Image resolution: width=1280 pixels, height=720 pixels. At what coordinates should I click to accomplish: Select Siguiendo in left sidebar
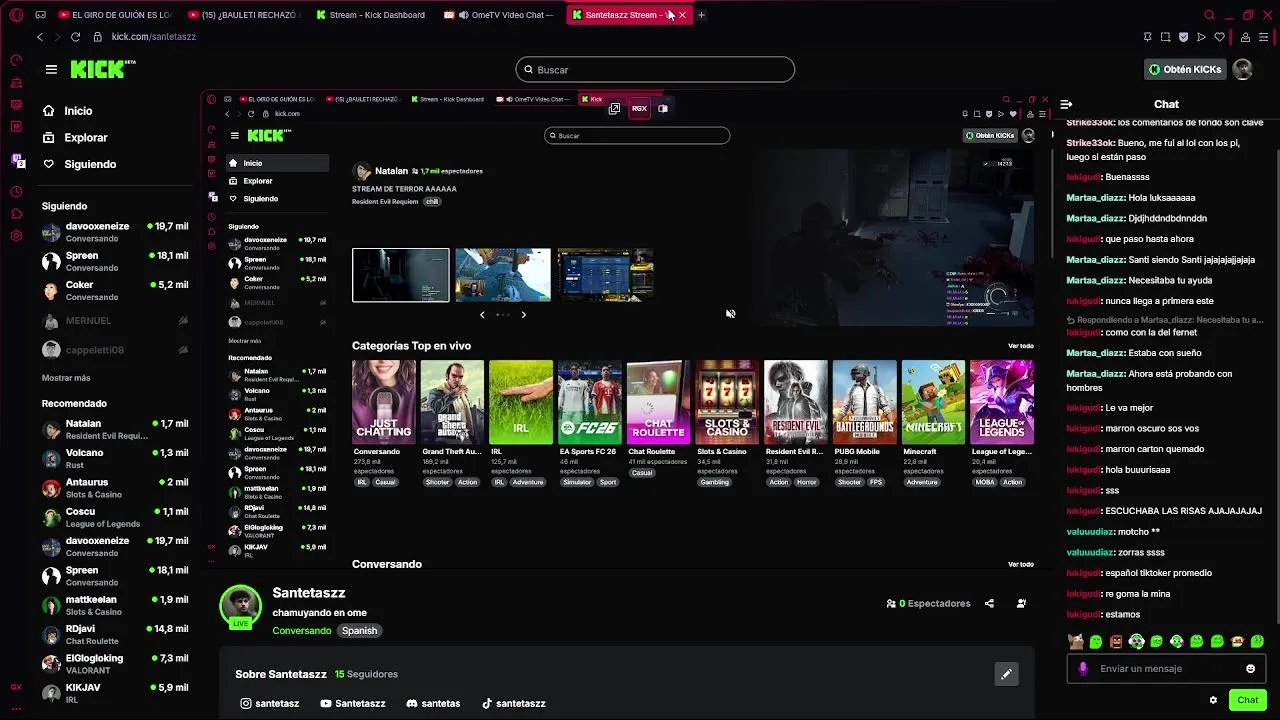pyautogui.click(x=90, y=164)
